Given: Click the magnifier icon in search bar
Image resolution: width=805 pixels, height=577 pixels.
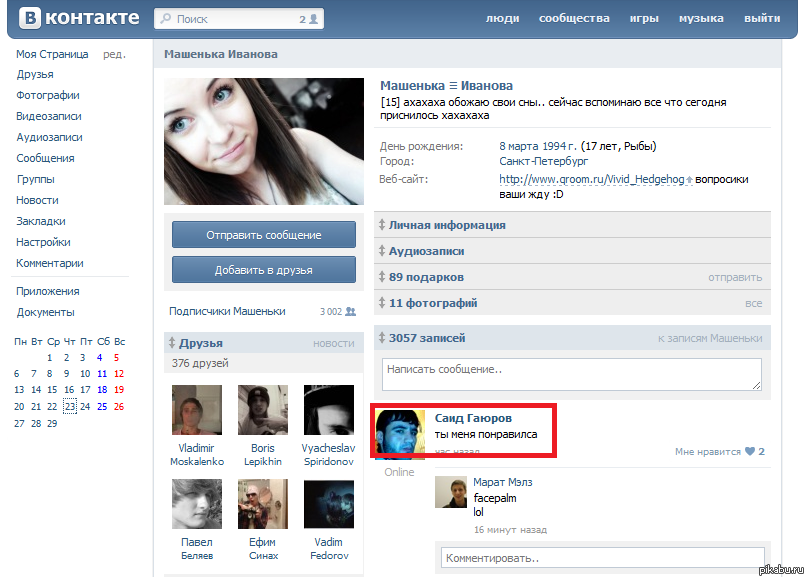Looking at the screenshot, I should point(165,19).
